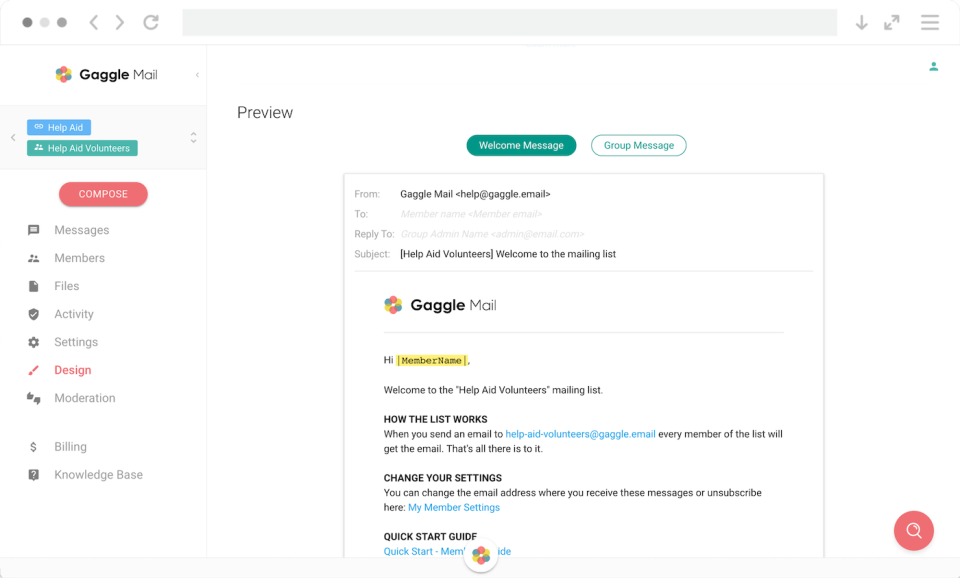
Task: Click the browser address bar
Action: coord(509,23)
